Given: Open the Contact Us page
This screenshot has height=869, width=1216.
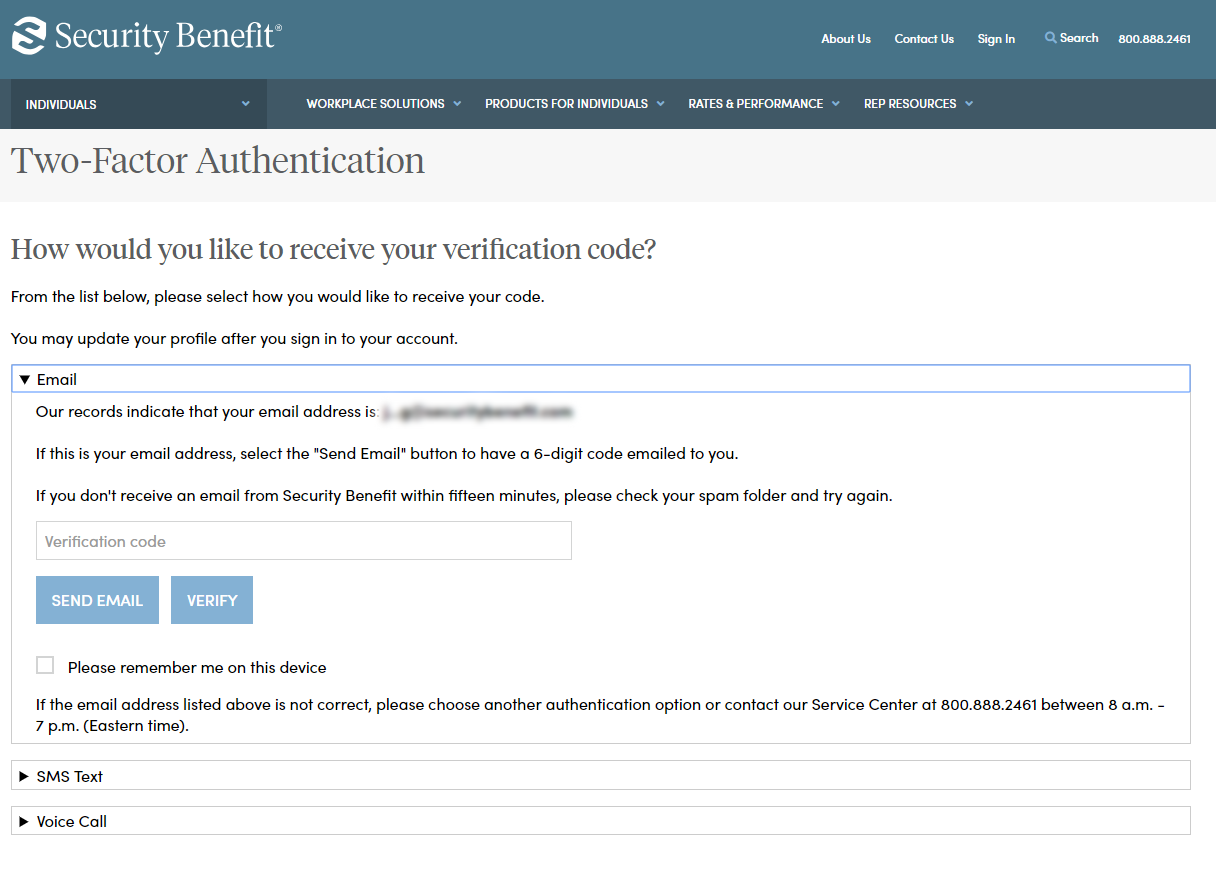Looking at the screenshot, I should tap(924, 39).
